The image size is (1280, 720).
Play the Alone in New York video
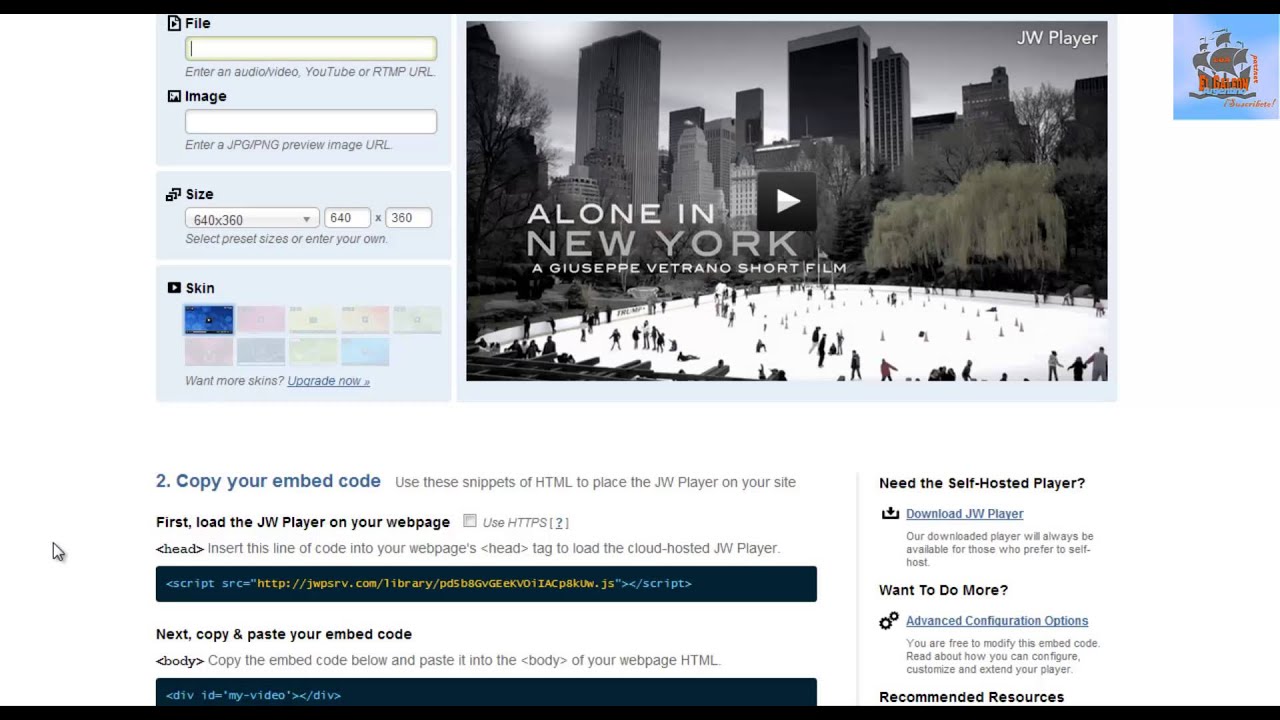pos(787,201)
